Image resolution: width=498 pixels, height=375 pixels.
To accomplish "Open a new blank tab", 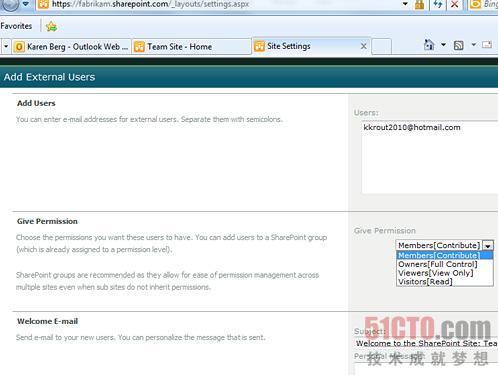I will [x=381, y=46].
